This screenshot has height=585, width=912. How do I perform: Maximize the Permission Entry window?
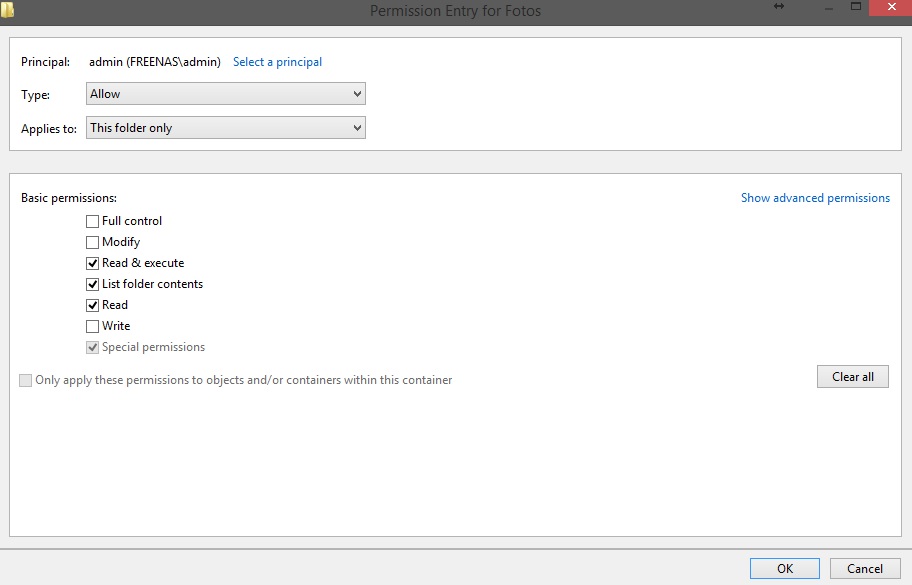coord(856,6)
